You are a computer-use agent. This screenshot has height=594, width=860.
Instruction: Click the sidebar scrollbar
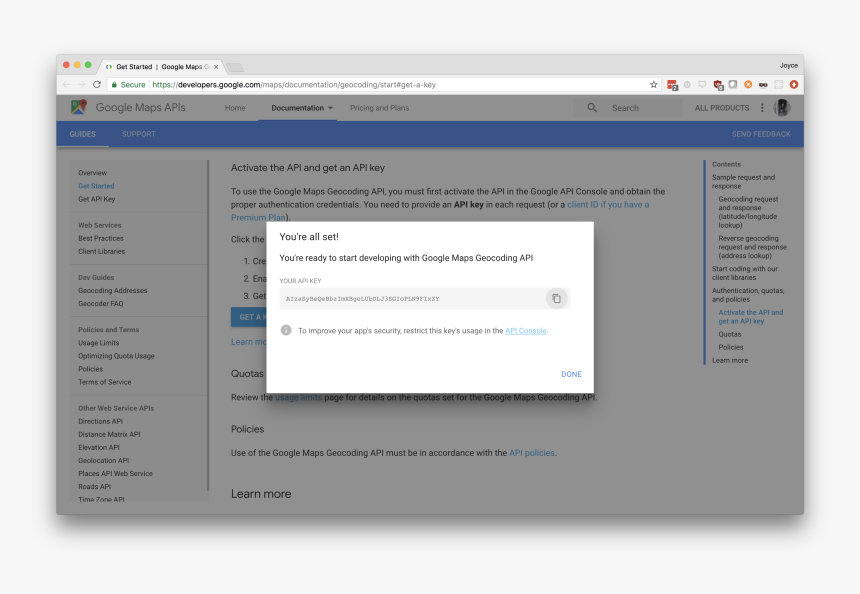point(208,325)
